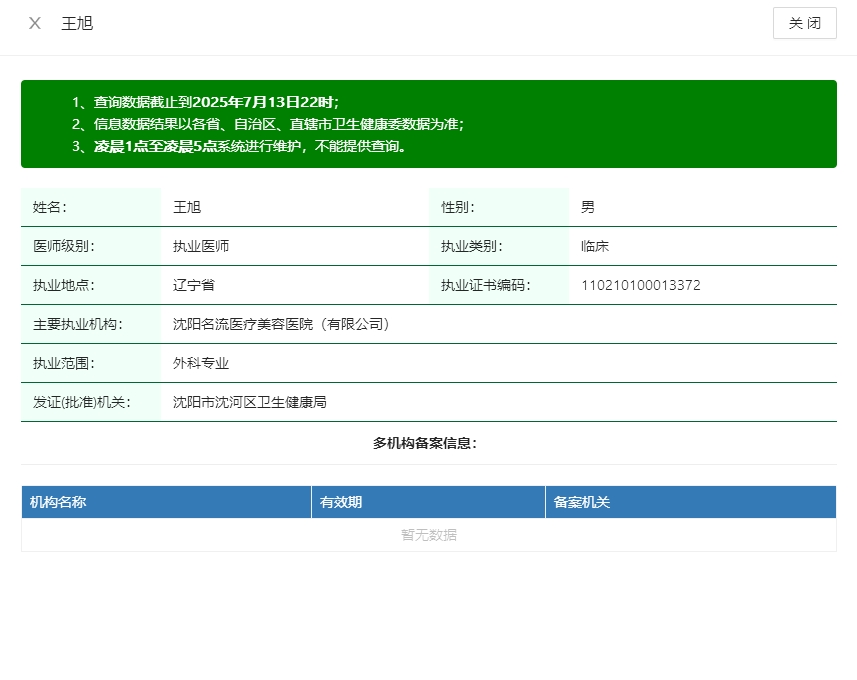Click the name value 王旭 in table
Image resolution: width=857 pixels, height=680 pixels.
187,207
